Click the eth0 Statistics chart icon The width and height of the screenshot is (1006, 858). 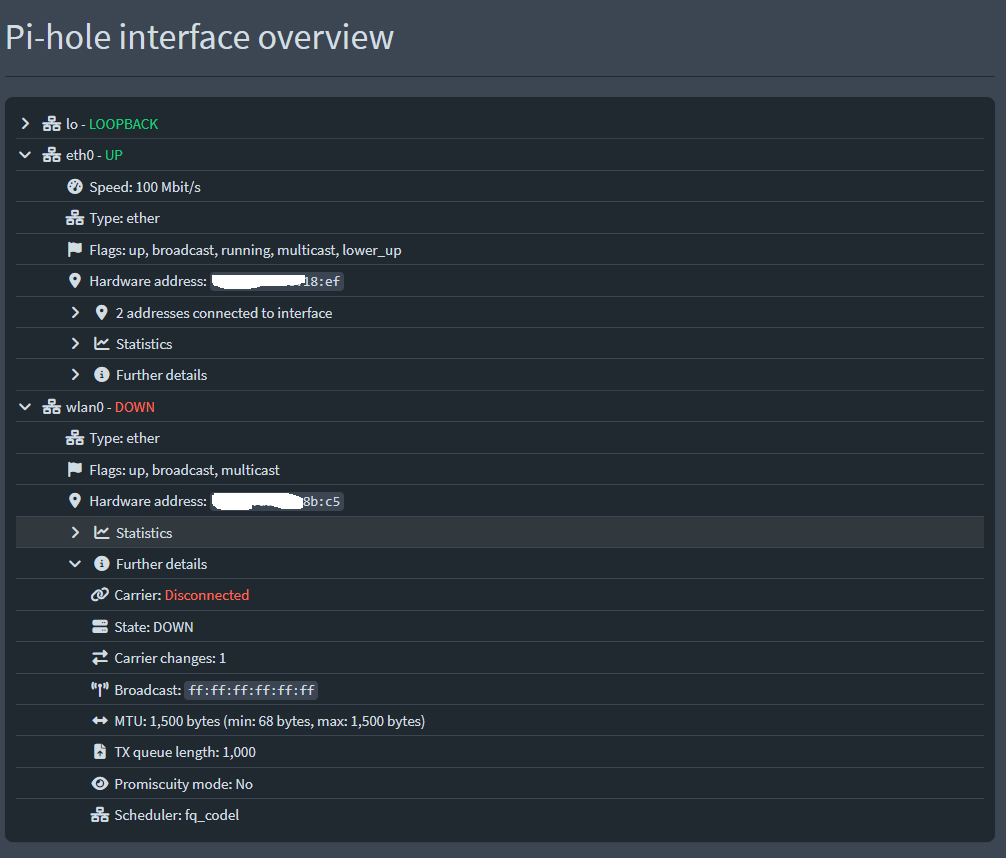click(x=101, y=343)
